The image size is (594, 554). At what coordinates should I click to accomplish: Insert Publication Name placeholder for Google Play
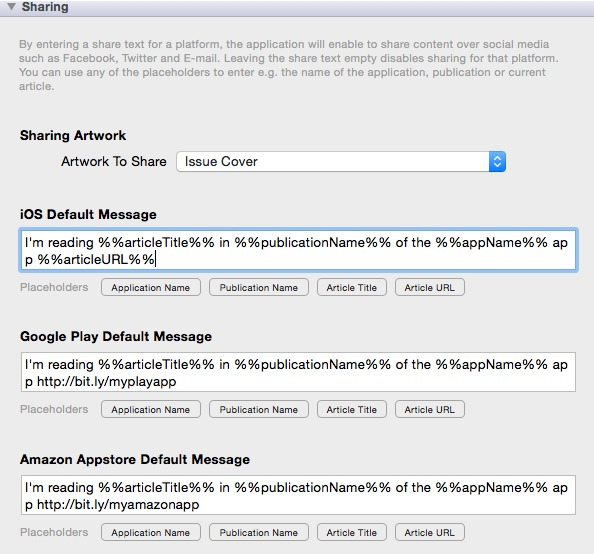tap(259, 410)
